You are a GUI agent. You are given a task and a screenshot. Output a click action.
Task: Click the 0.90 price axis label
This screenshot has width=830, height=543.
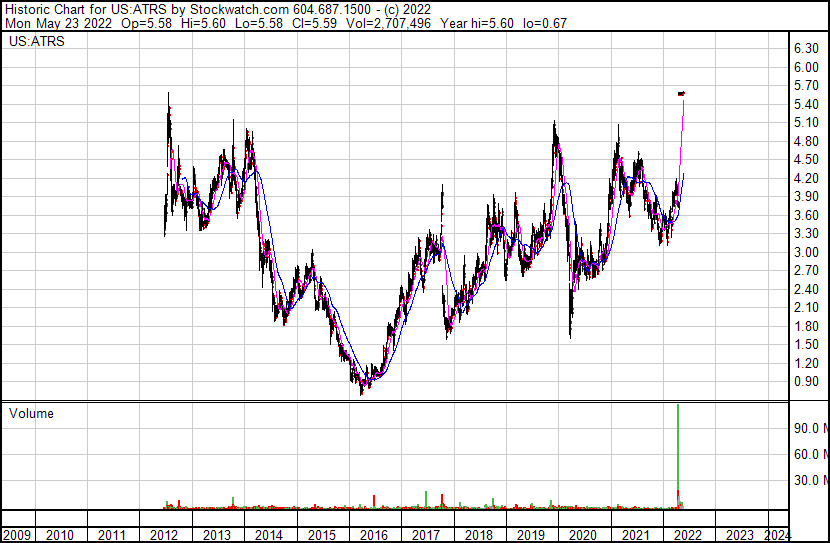pos(806,381)
